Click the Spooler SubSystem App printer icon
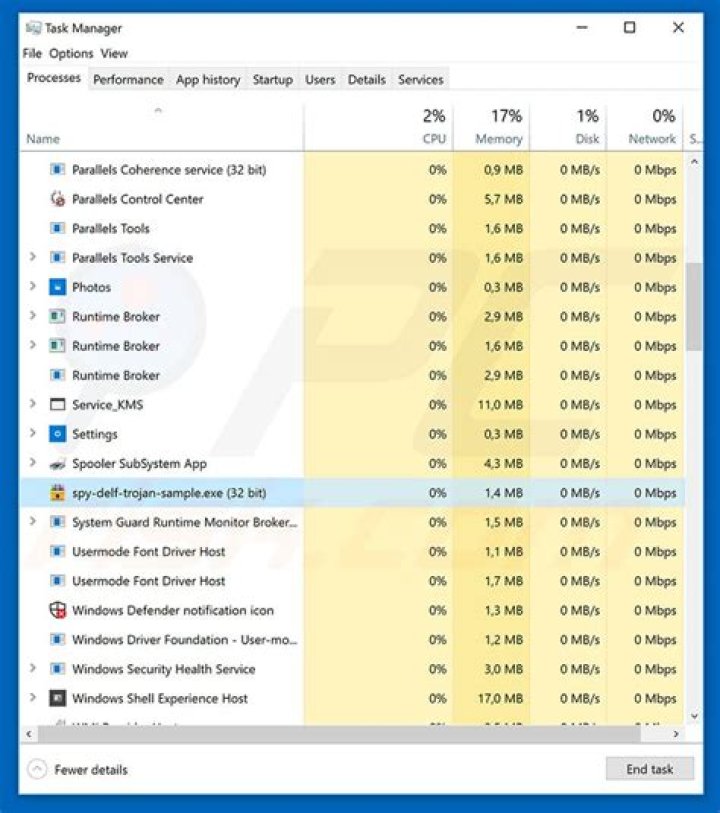Viewport: 720px width, 813px height. click(58, 464)
